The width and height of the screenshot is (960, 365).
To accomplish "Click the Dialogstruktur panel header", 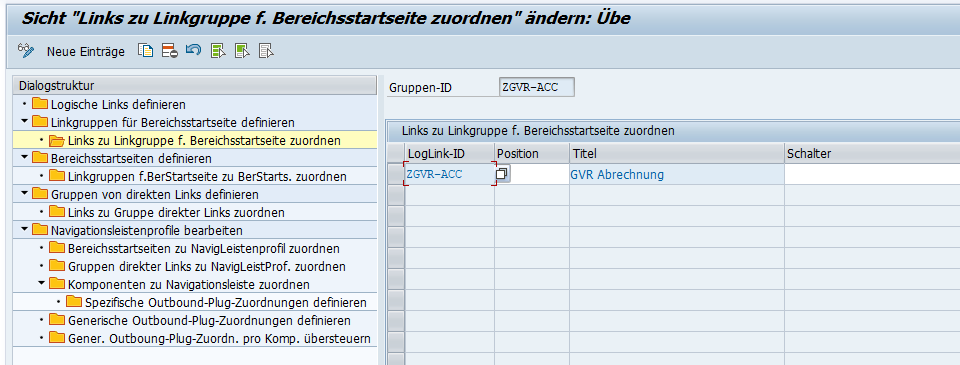I will coord(195,86).
